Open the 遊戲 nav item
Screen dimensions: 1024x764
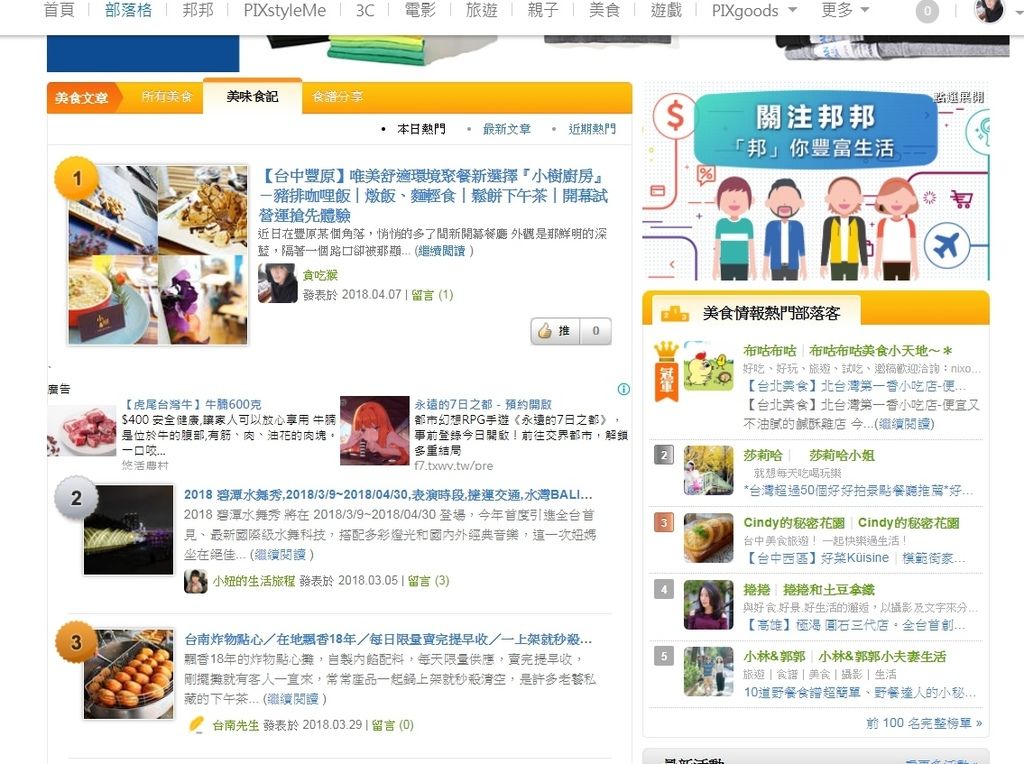(666, 10)
